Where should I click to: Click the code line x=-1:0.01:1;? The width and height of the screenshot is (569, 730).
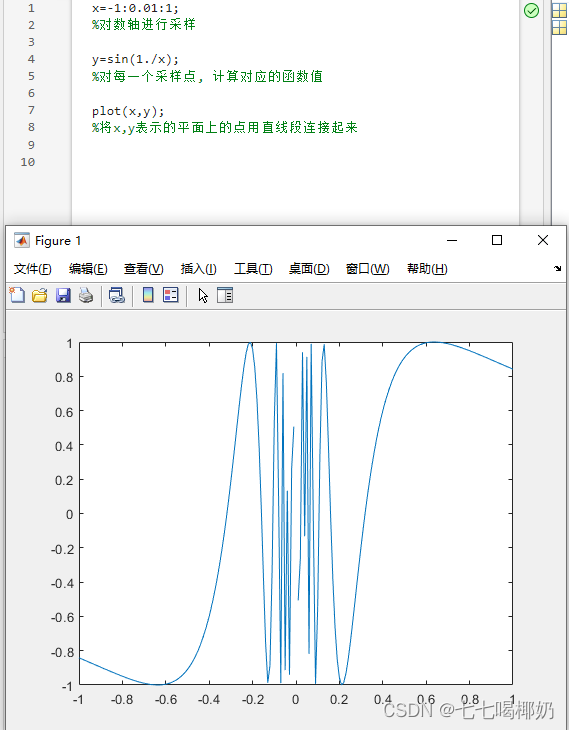(135, 8)
